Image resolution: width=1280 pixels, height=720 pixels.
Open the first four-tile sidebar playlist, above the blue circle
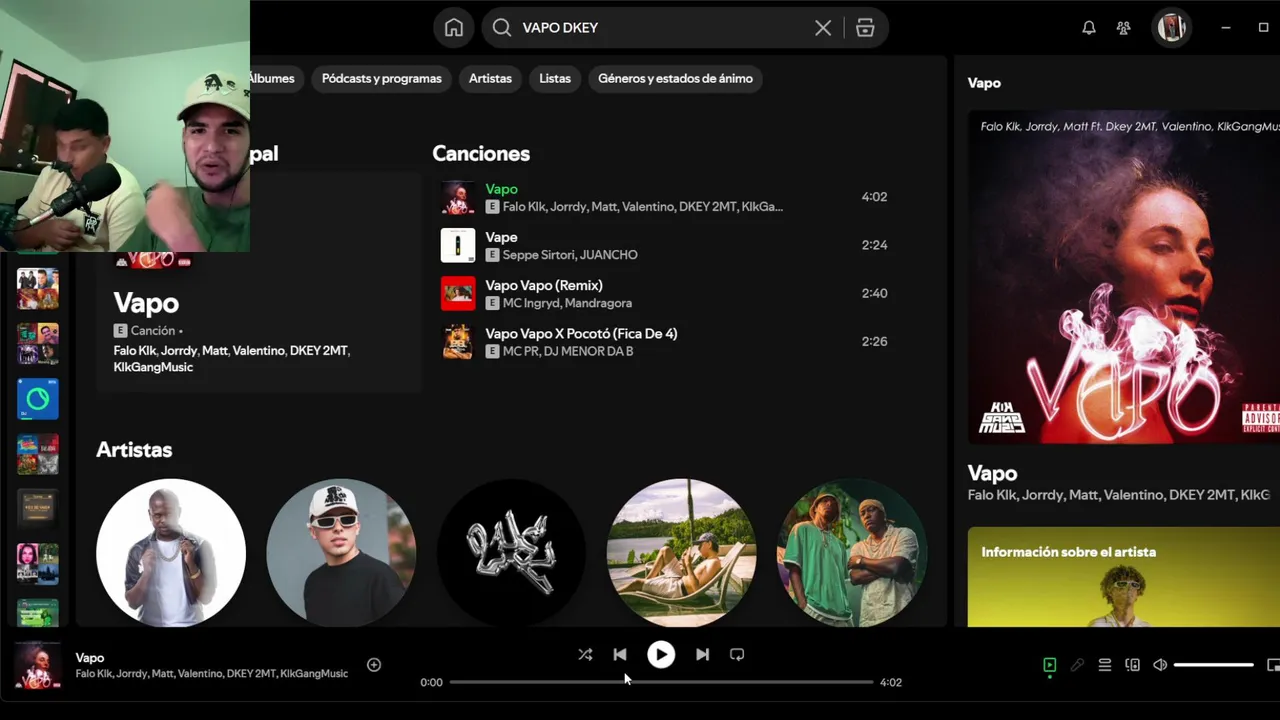[38, 290]
